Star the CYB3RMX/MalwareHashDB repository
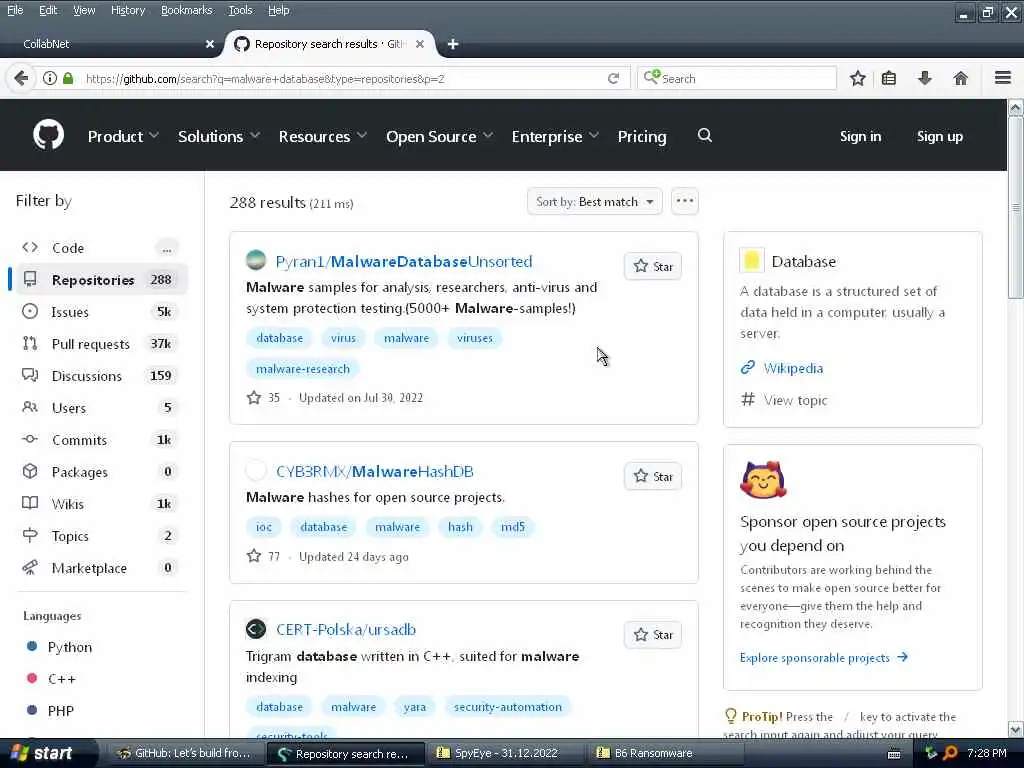 [x=652, y=476]
